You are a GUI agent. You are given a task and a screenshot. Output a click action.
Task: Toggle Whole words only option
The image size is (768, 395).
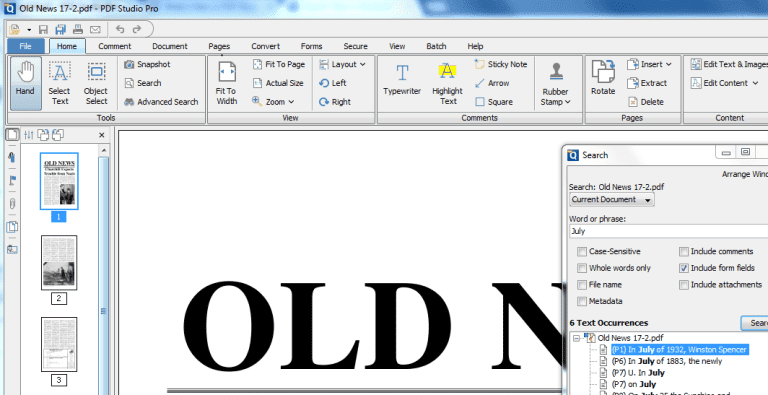(x=582, y=268)
